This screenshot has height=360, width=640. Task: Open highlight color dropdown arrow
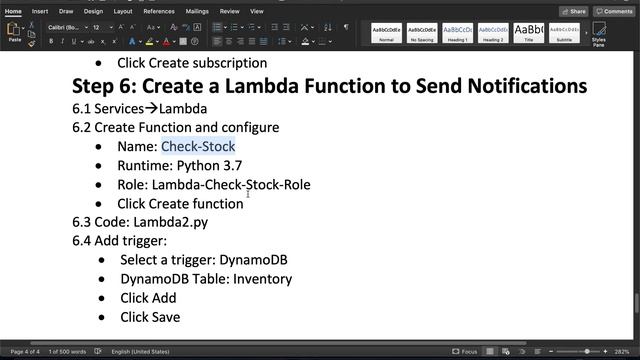point(157,42)
